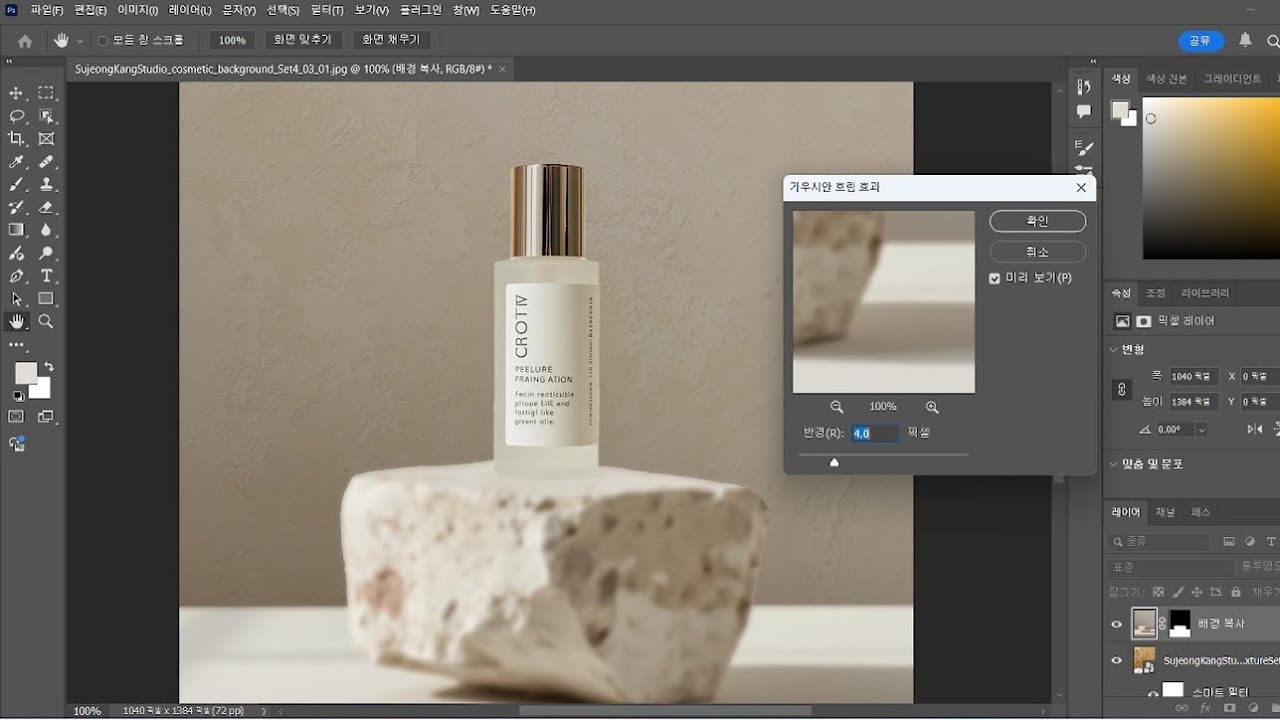Collapse the 변형 section
The height and width of the screenshot is (720, 1280).
click(x=1114, y=349)
